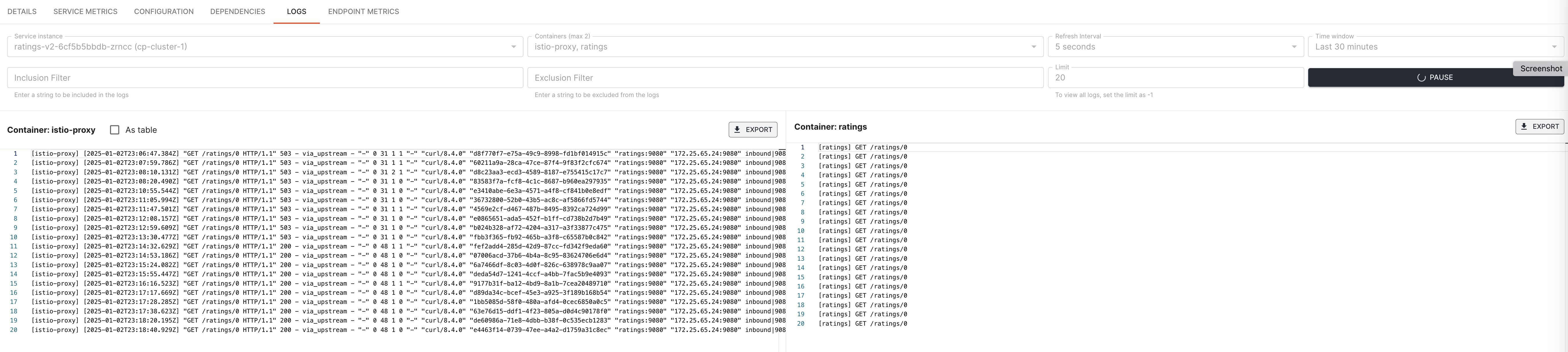Screen dimensions: 1568x352
Task: Click the '5 seconds' refresh interval value
Action: pyautogui.click(x=1074, y=47)
